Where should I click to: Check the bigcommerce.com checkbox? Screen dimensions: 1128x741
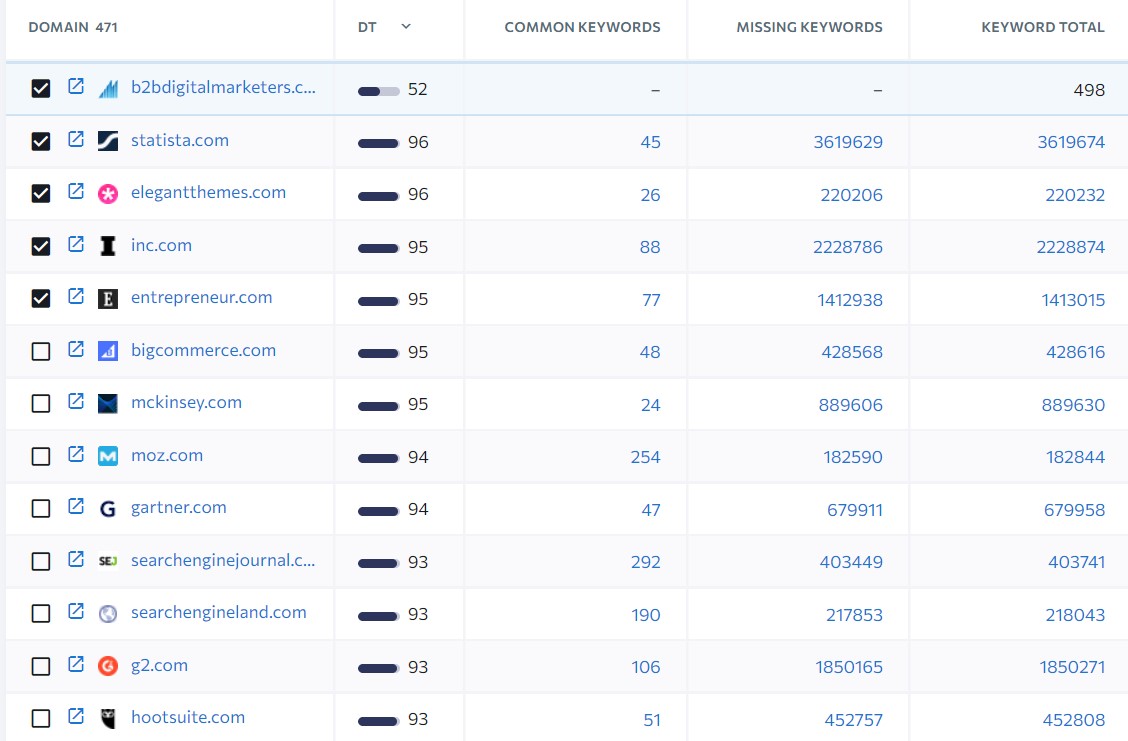click(x=41, y=351)
